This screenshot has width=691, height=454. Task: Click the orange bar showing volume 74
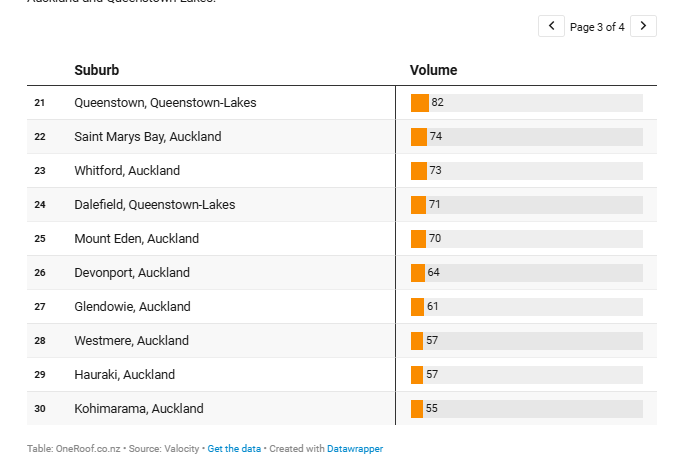pyautogui.click(x=419, y=137)
